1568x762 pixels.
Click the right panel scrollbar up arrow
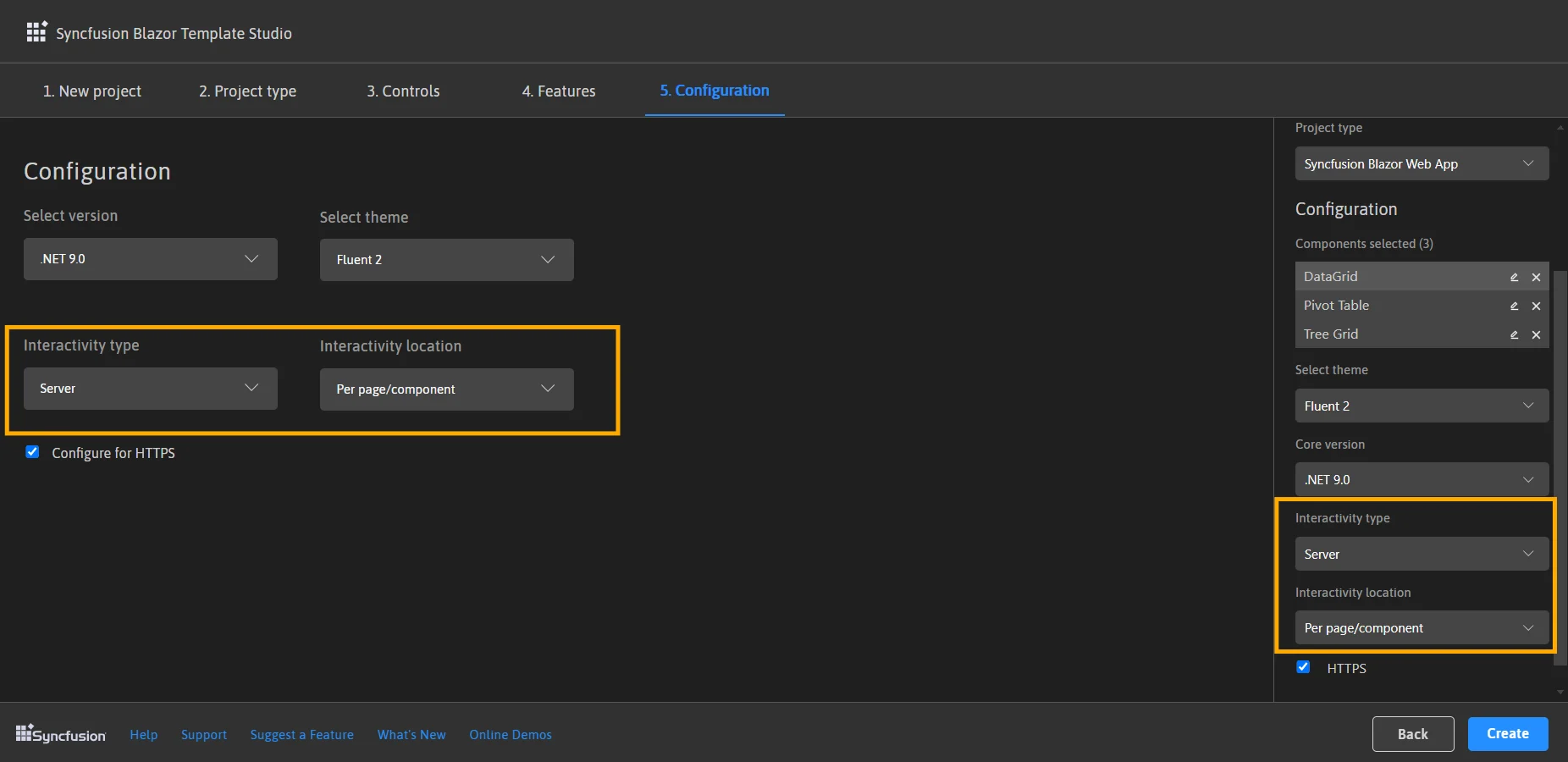(1560, 128)
